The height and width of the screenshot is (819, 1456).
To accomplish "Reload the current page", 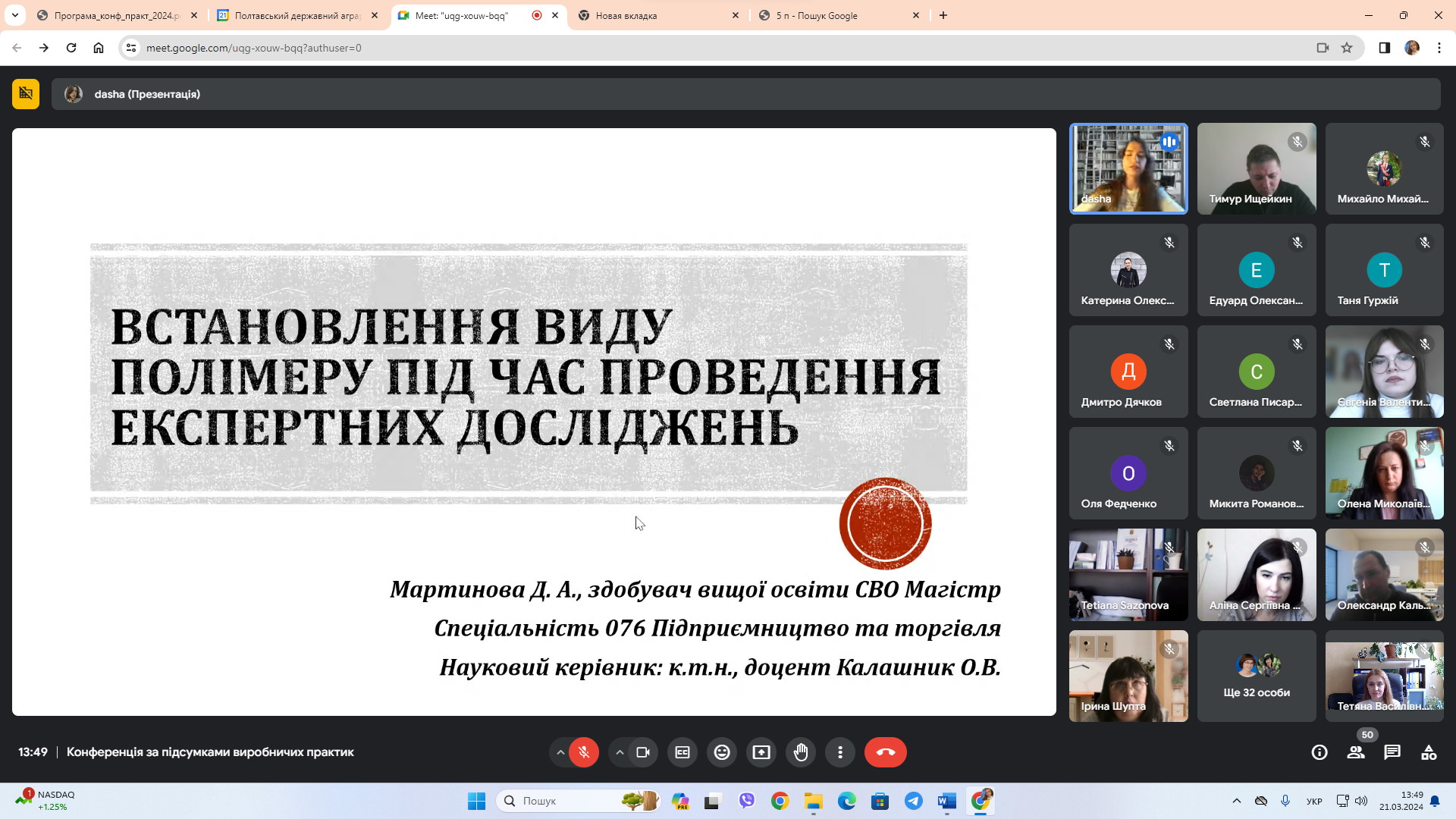I will pos(71,48).
